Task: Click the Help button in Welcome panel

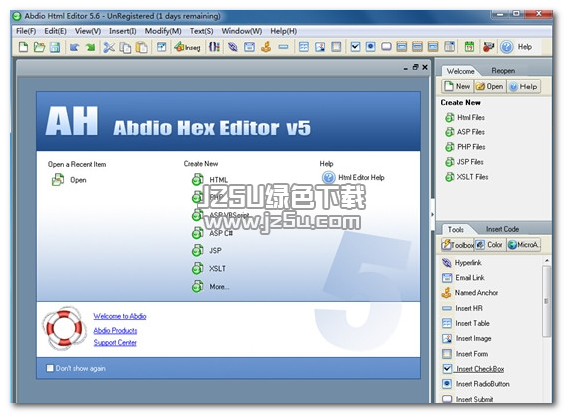Action: click(x=523, y=86)
